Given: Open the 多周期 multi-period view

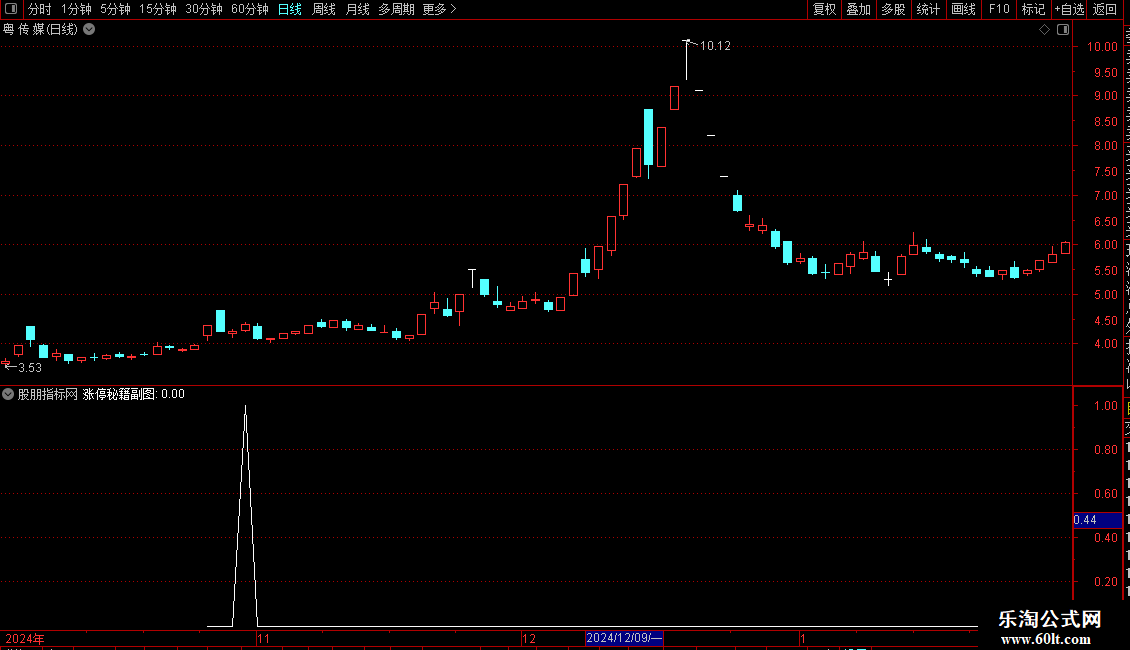Looking at the screenshot, I should (x=396, y=9).
